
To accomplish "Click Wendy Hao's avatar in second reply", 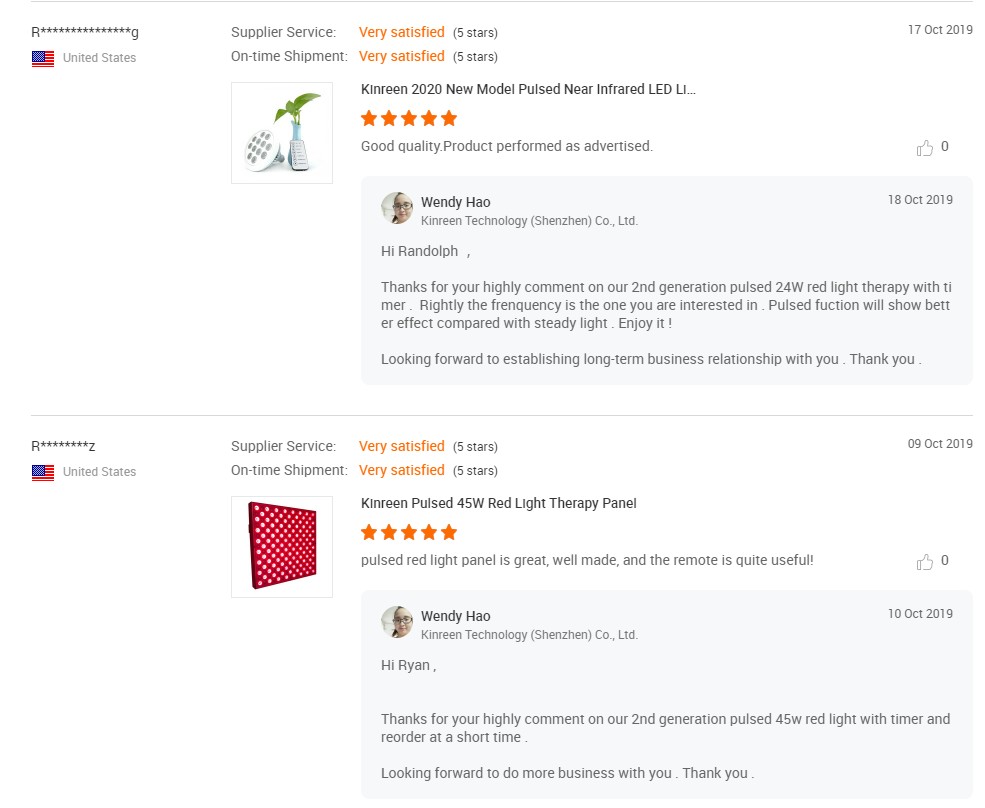I will click(397, 622).
